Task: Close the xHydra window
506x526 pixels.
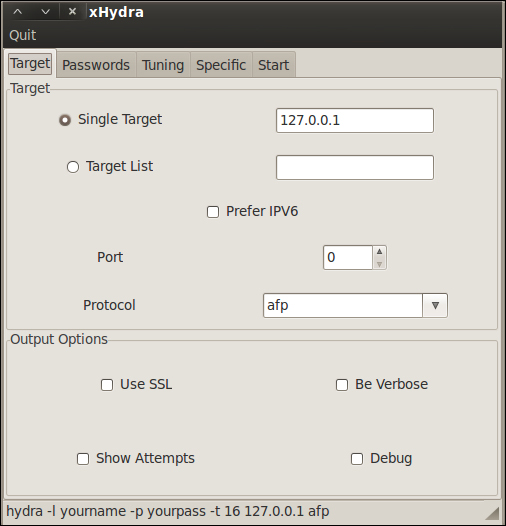Action: (x=72, y=12)
